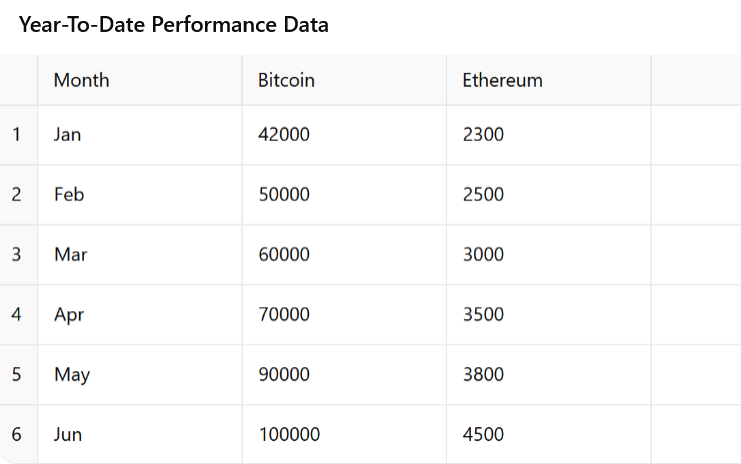Click row number 6 header
741x464 pixels.
[18, 434]
